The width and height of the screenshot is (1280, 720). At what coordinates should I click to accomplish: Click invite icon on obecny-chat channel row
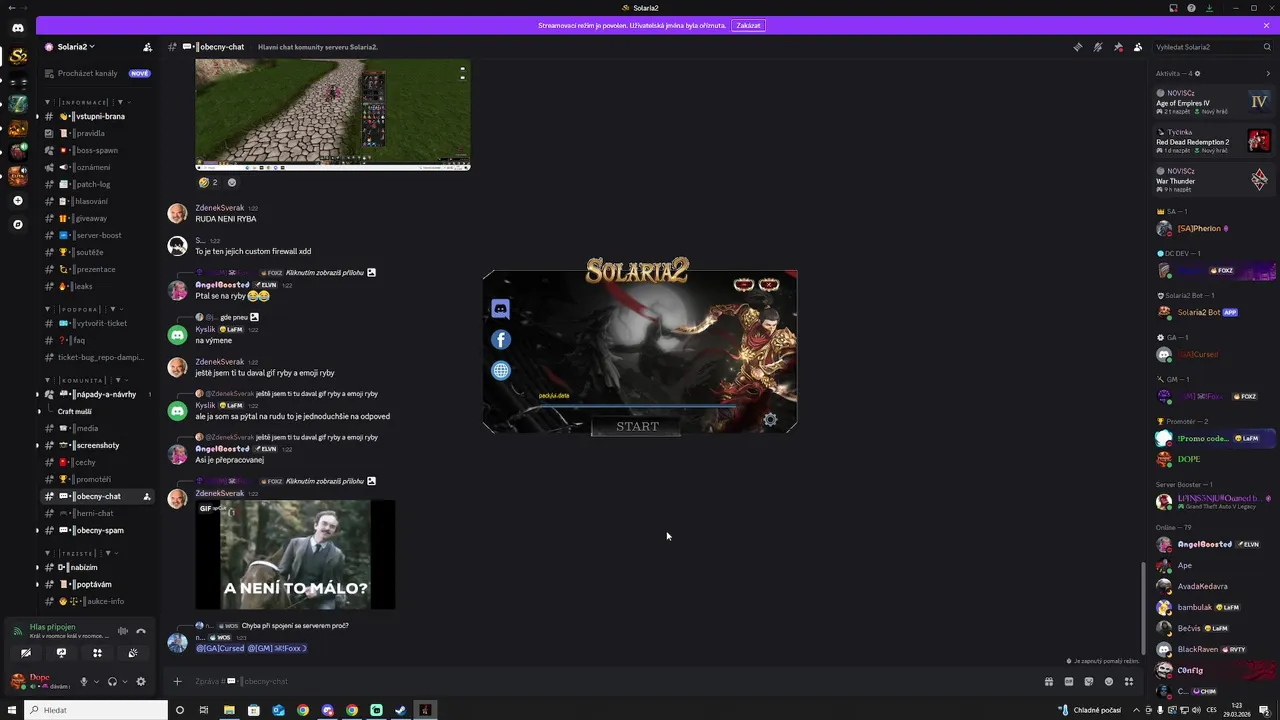[x=147, y=496]
